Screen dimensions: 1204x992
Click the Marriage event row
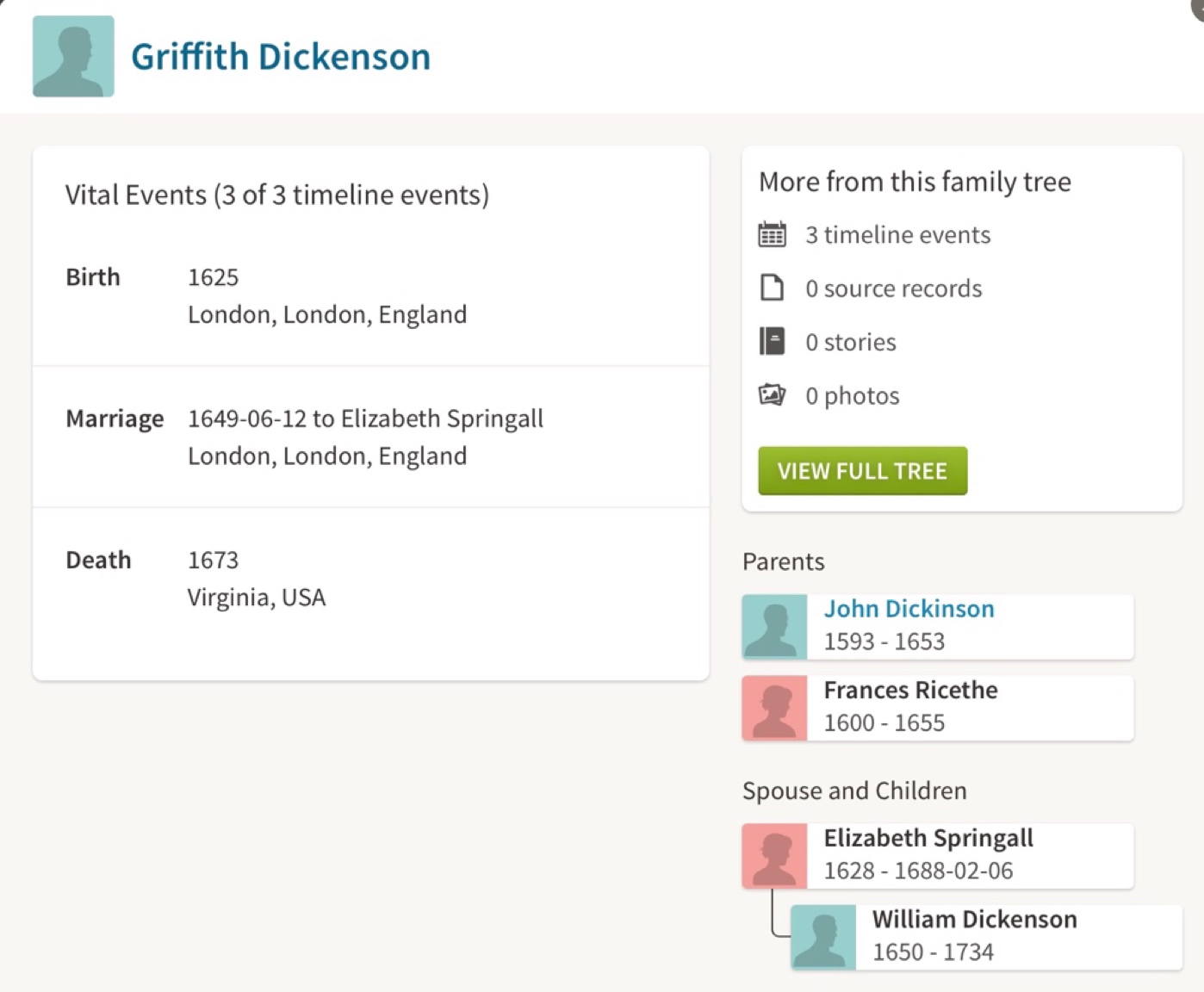[370, 437]
